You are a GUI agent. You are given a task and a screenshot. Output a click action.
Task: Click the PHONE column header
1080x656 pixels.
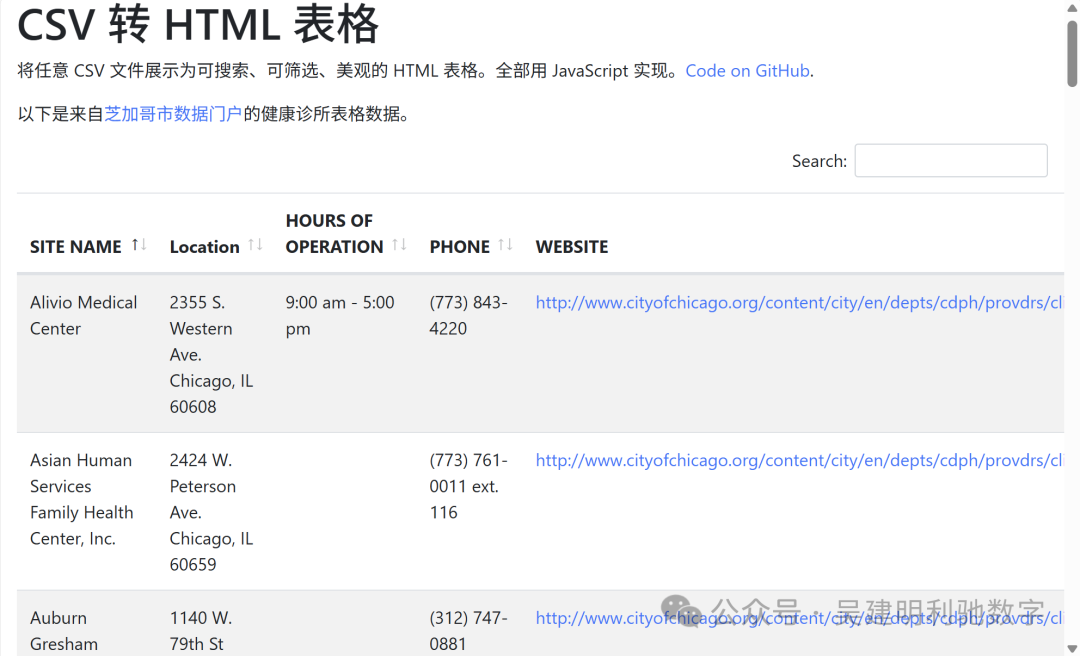[470, 234]
